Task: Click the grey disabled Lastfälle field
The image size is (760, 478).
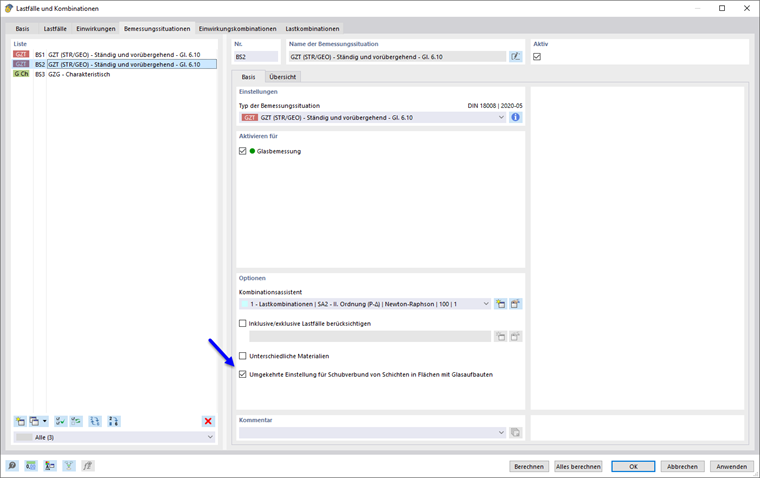Action: (x=370, y=336)
